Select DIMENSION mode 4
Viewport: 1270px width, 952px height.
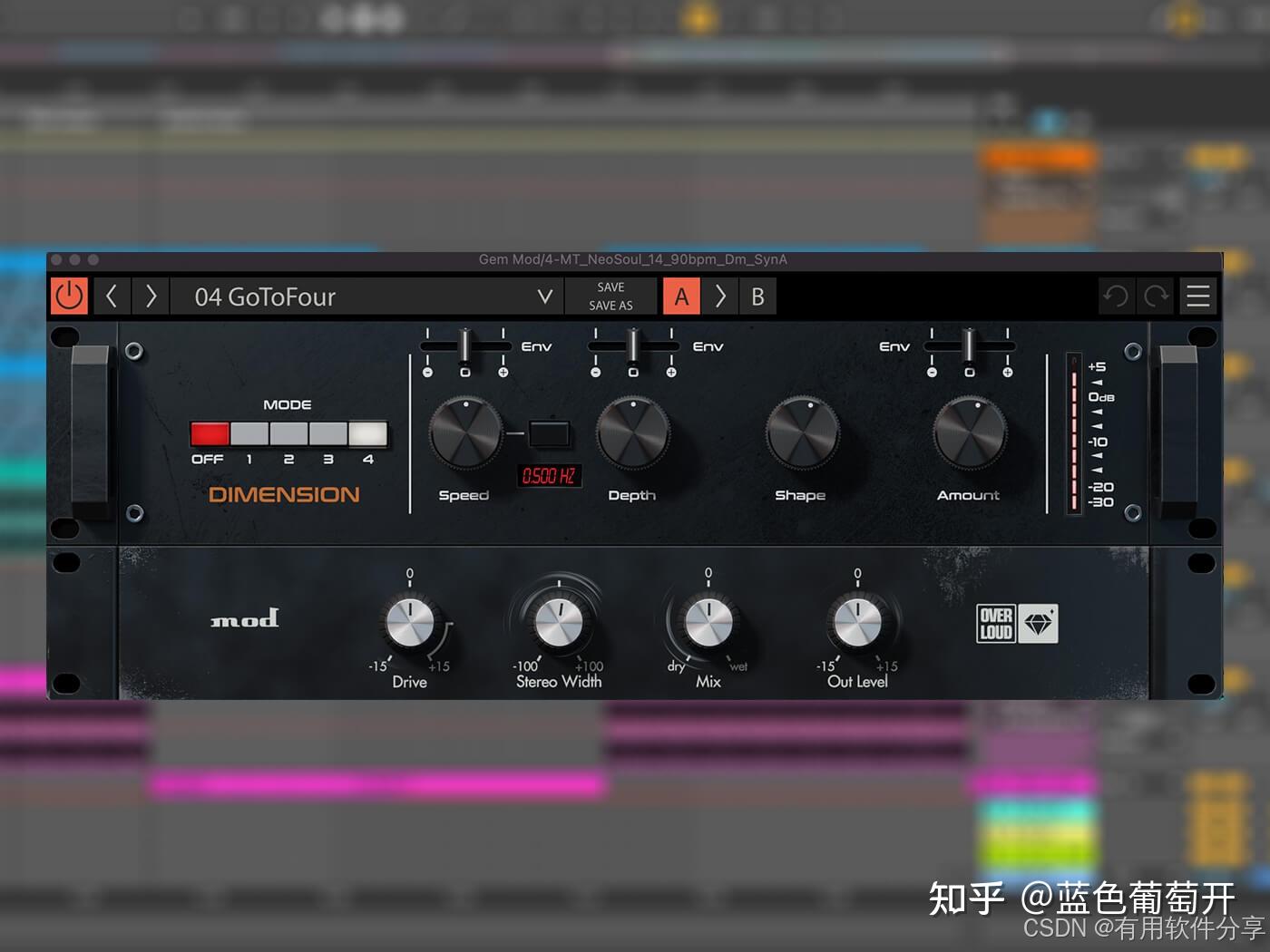pos(367,434)
